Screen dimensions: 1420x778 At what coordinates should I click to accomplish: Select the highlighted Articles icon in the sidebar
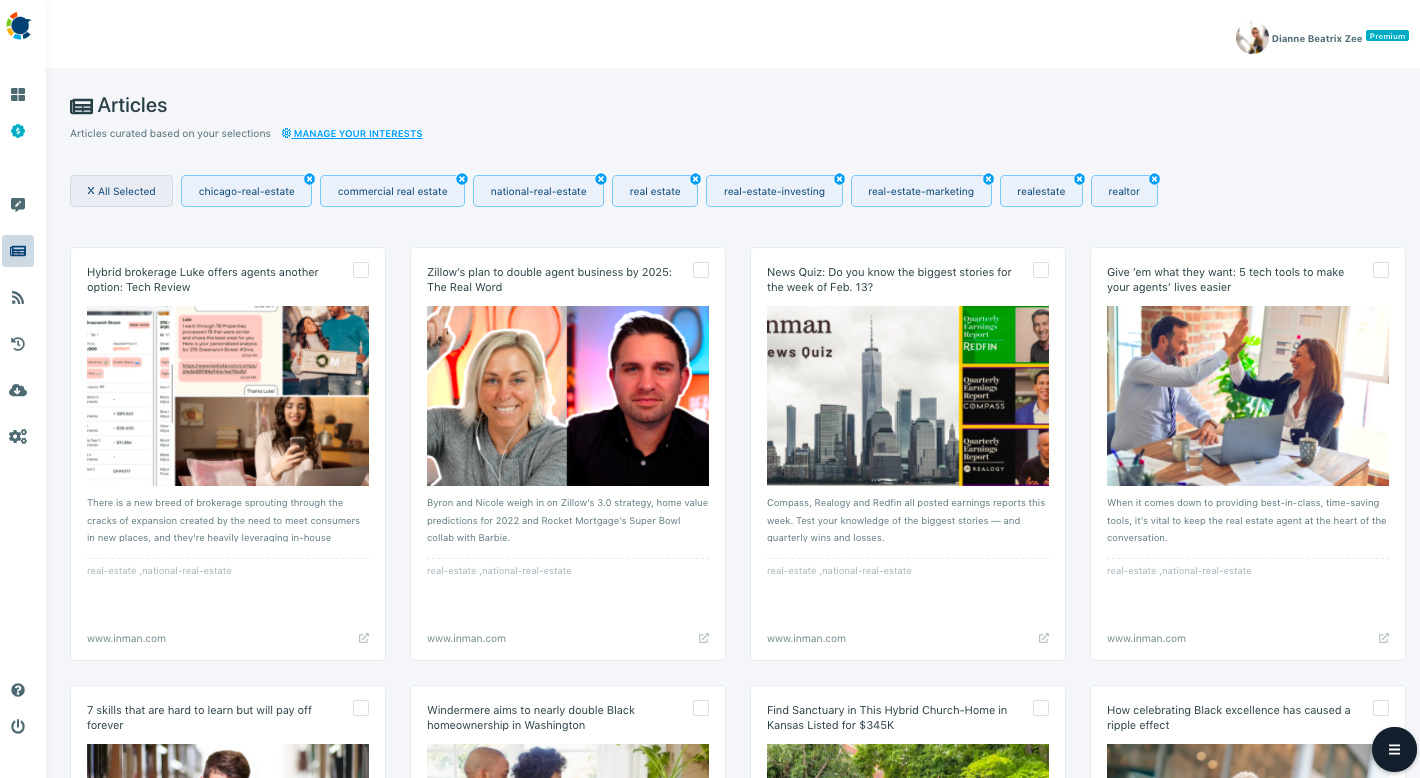[x=17, y=251]
